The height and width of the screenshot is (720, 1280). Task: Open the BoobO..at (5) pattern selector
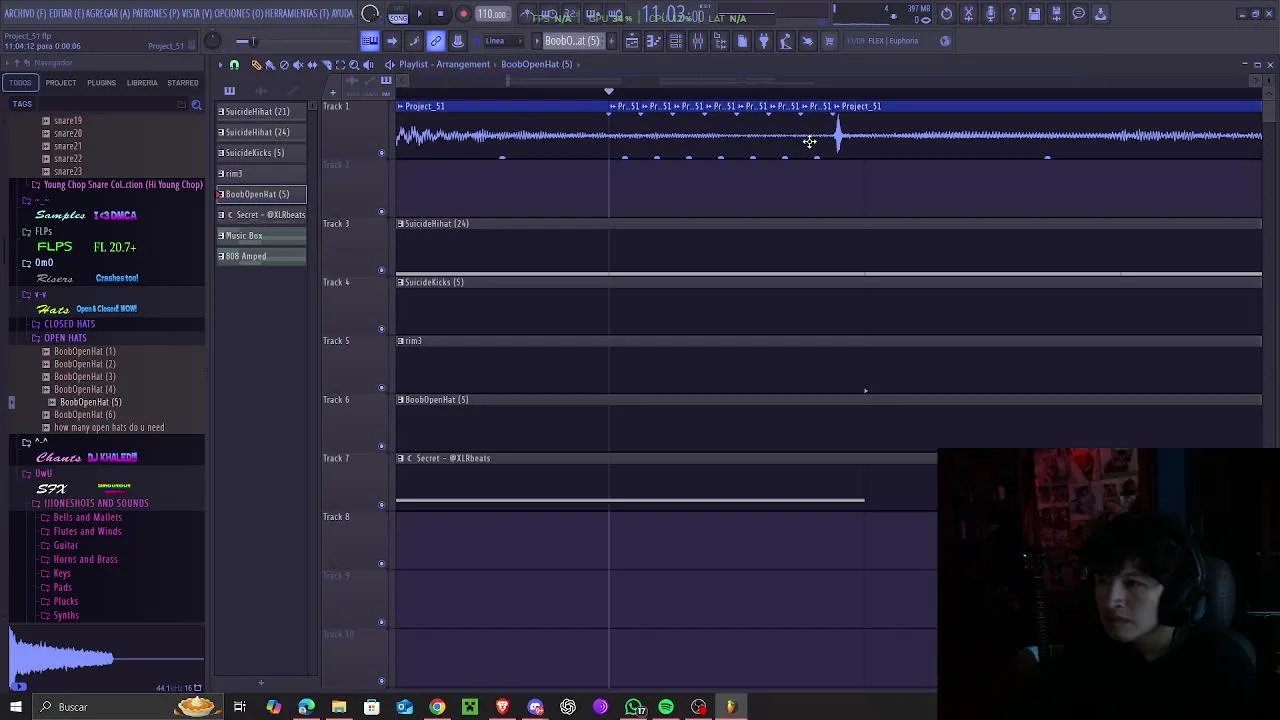coord(572,41)
